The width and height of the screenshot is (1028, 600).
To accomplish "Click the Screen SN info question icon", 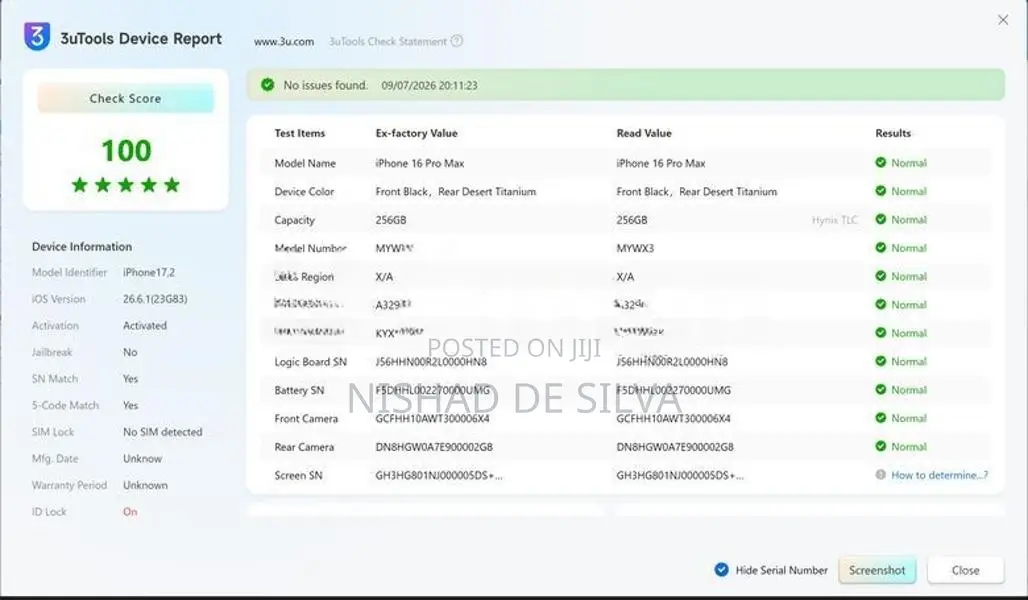I will 880,474.
